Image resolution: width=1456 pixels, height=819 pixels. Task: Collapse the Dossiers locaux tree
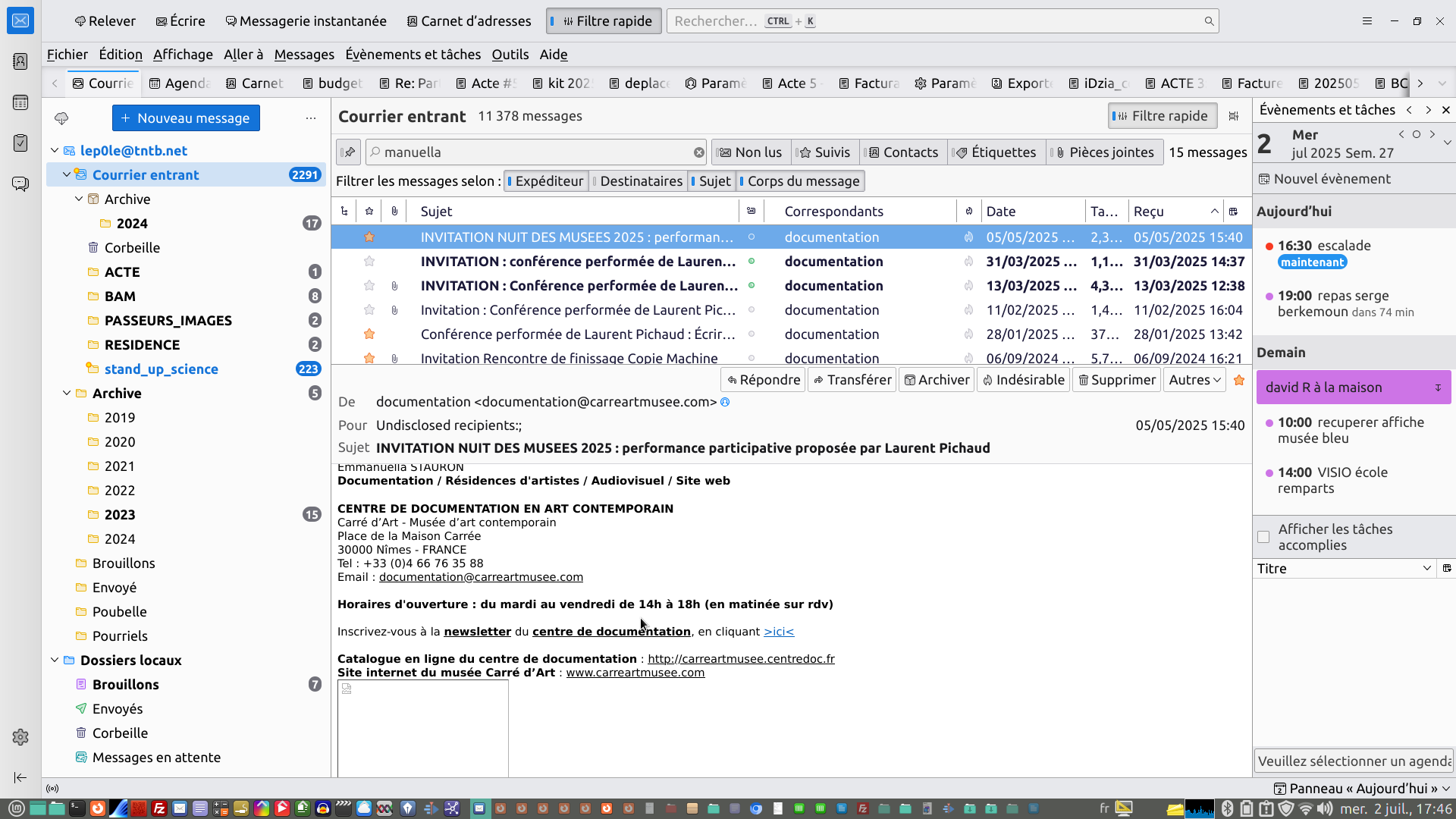click(x=55, y=661)
